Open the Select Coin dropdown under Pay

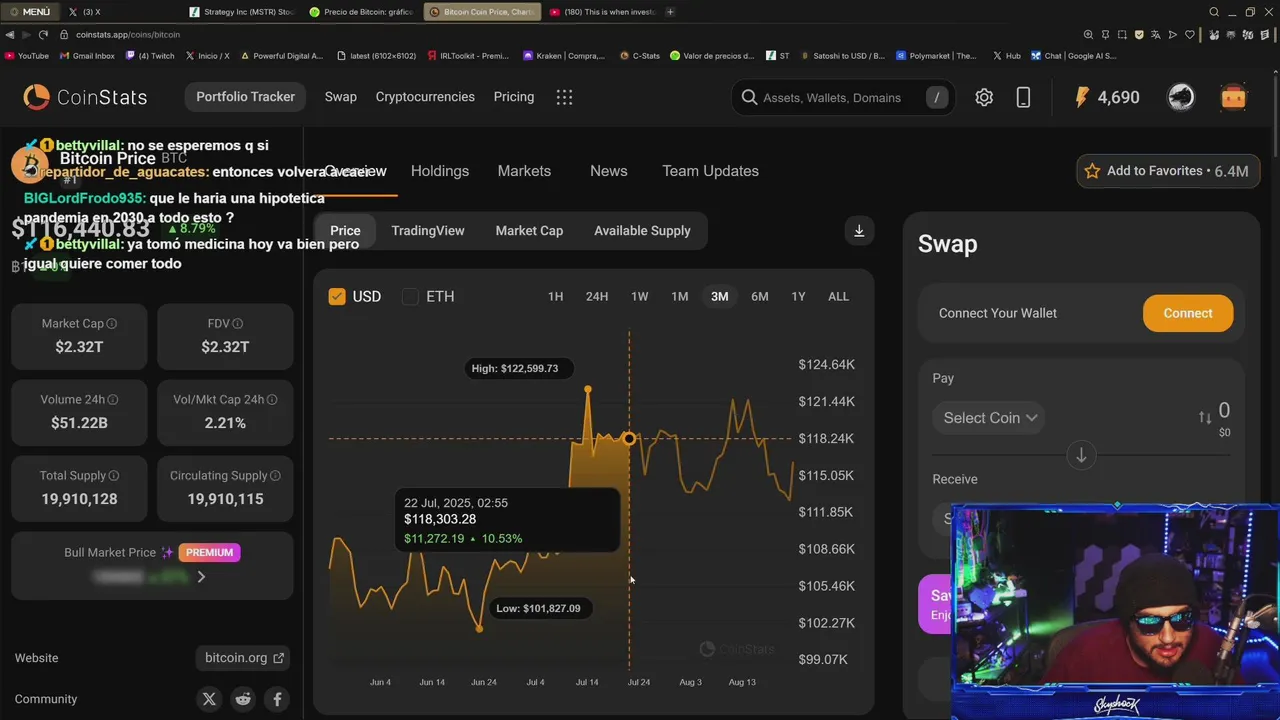click(x=990, y=418)
